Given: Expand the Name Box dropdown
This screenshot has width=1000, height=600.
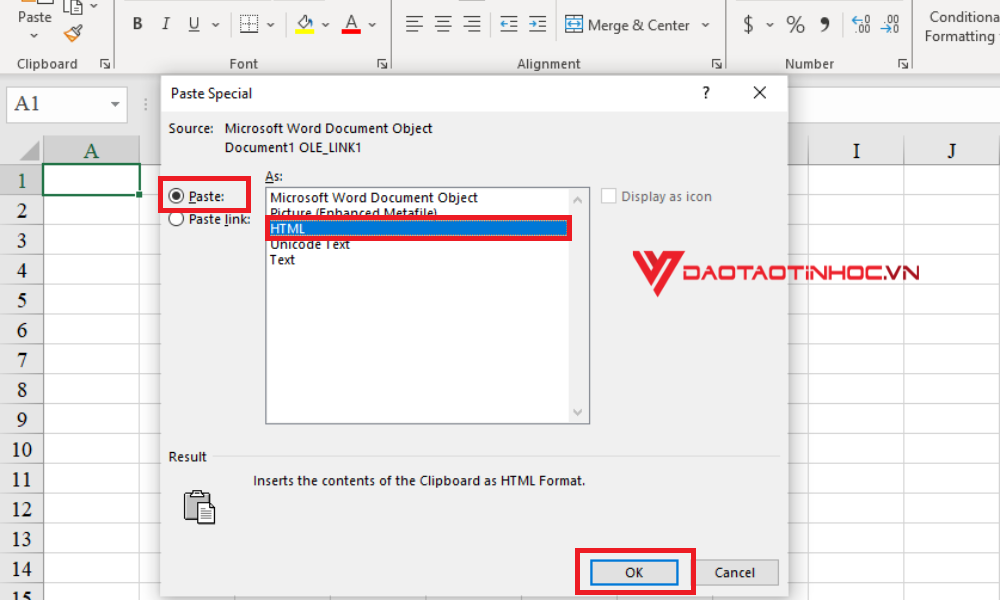Looking at the screenshot, I should click(115, 104).
